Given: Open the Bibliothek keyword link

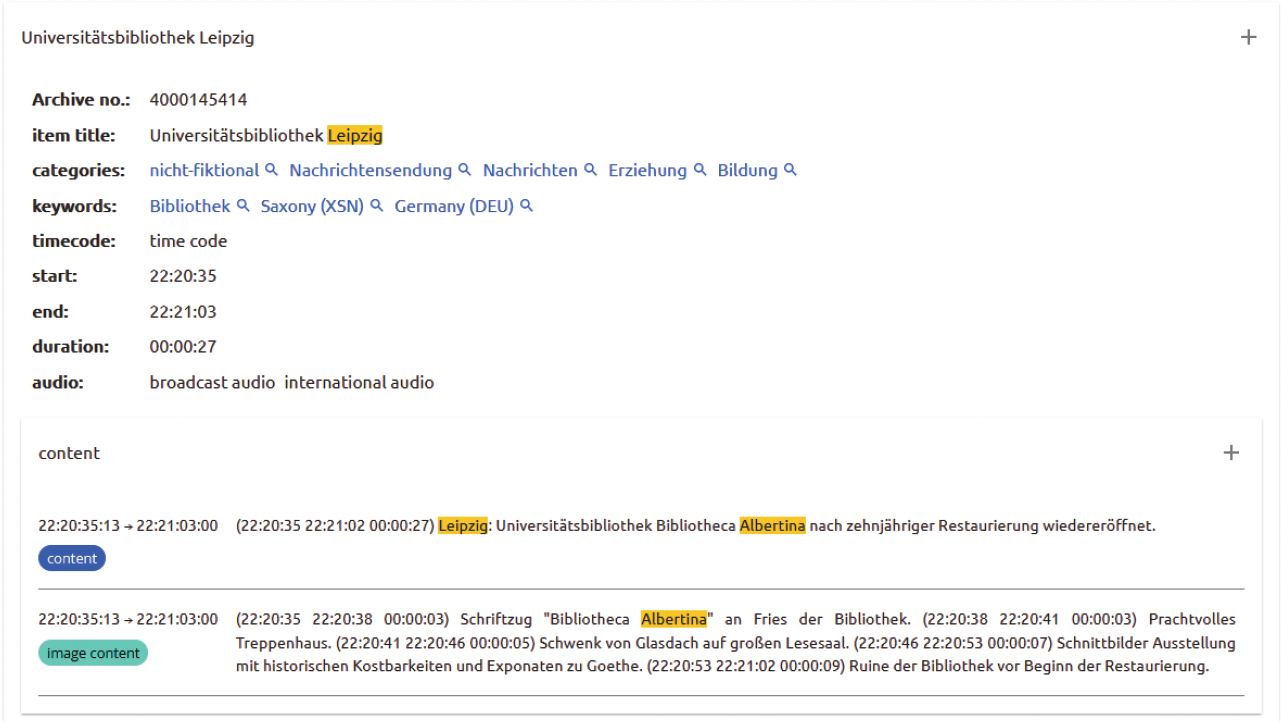Looking at the screenshot, I should (190, 206).
